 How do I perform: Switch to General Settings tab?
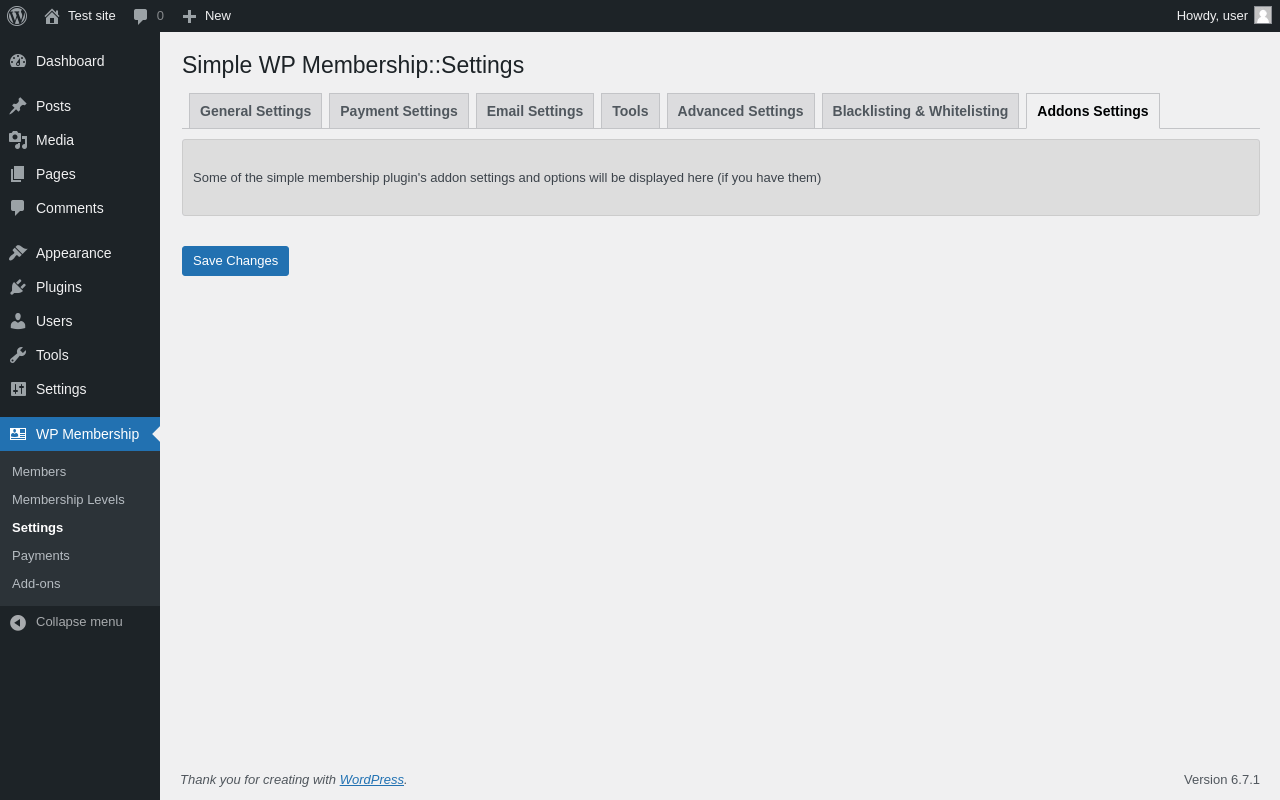pos(255,111)
